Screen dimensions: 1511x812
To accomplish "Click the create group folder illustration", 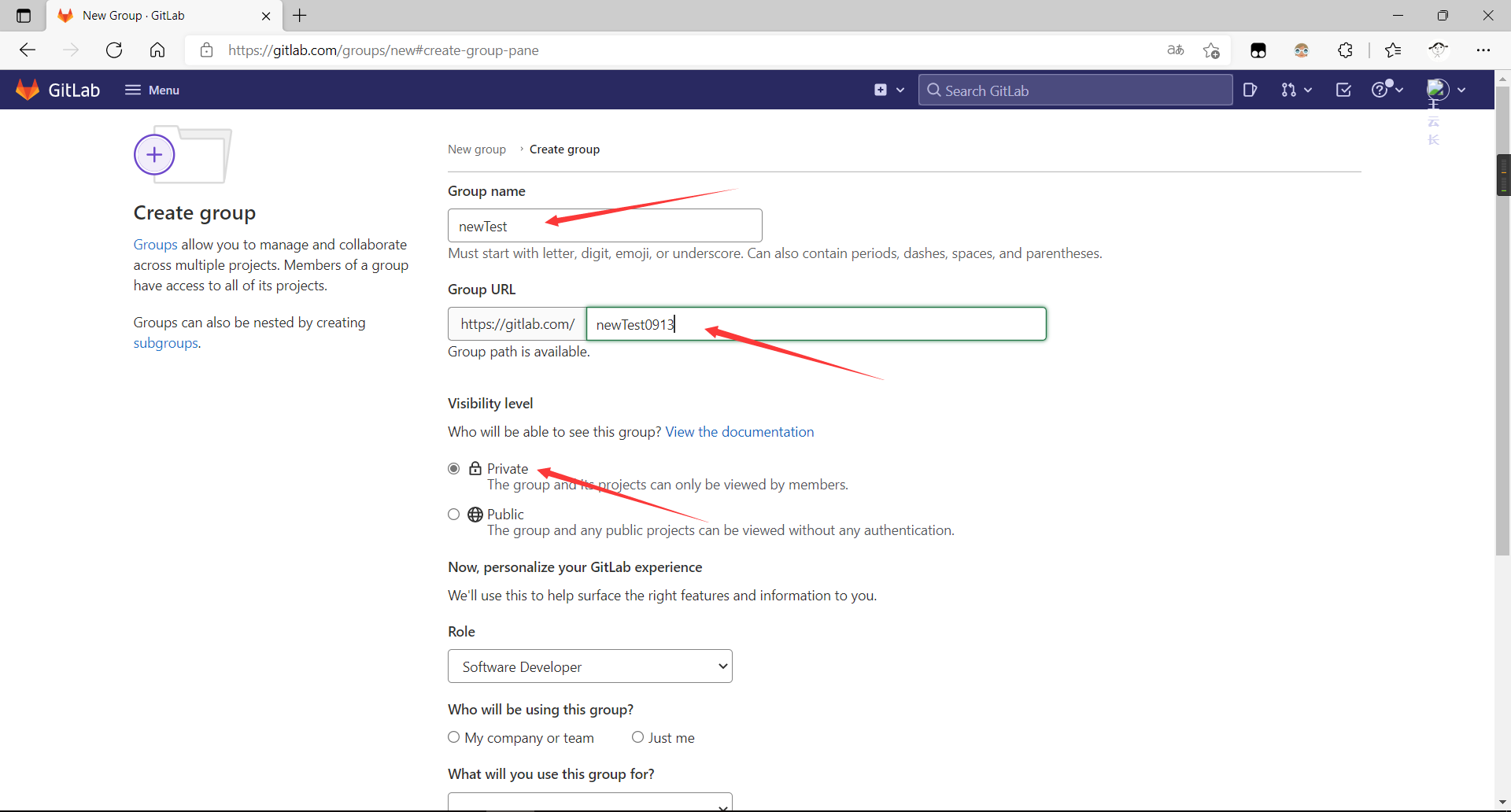I will [183, 154].
